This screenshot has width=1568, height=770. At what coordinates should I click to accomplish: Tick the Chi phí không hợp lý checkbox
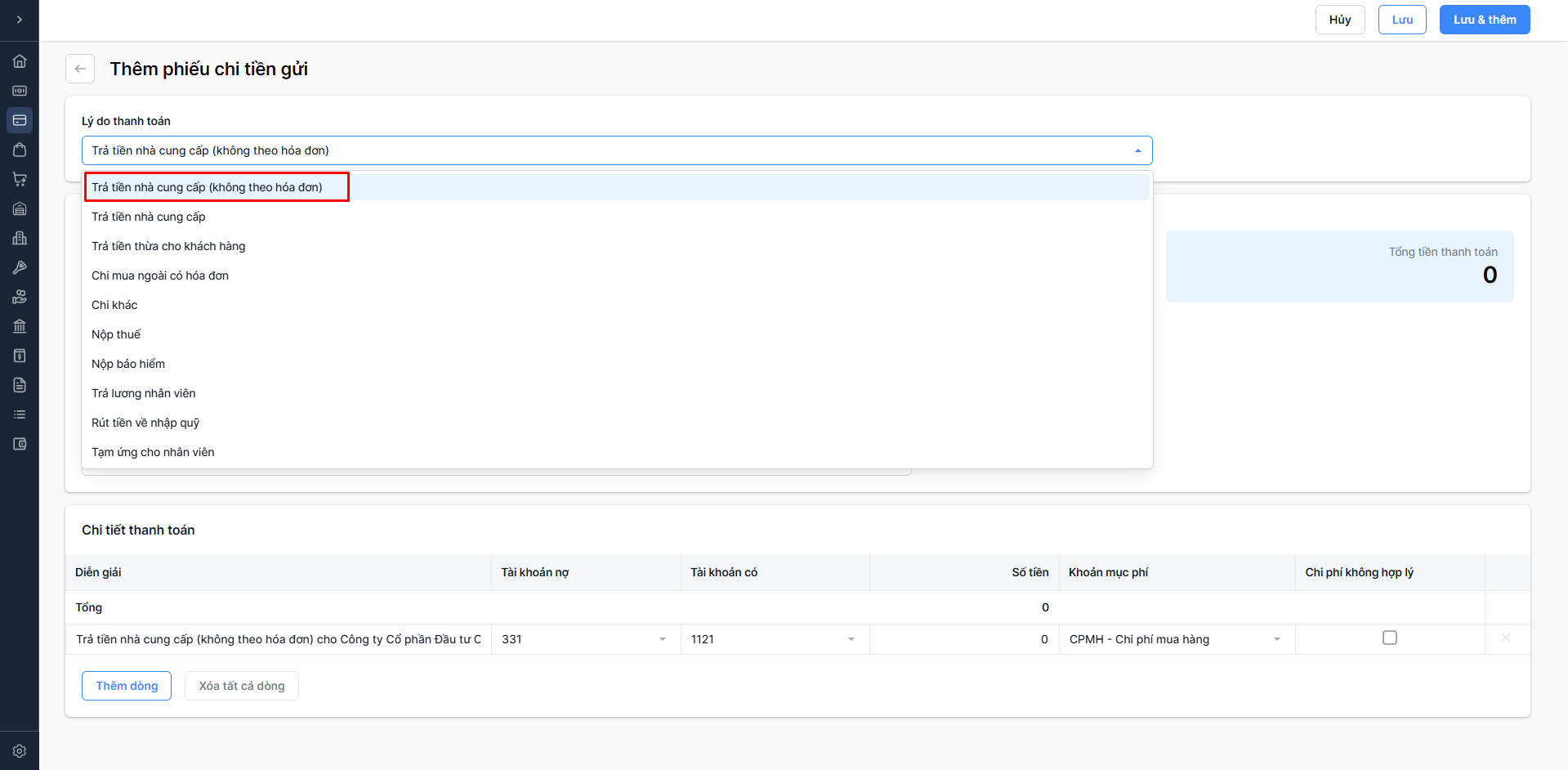[x=1389, y=638]
